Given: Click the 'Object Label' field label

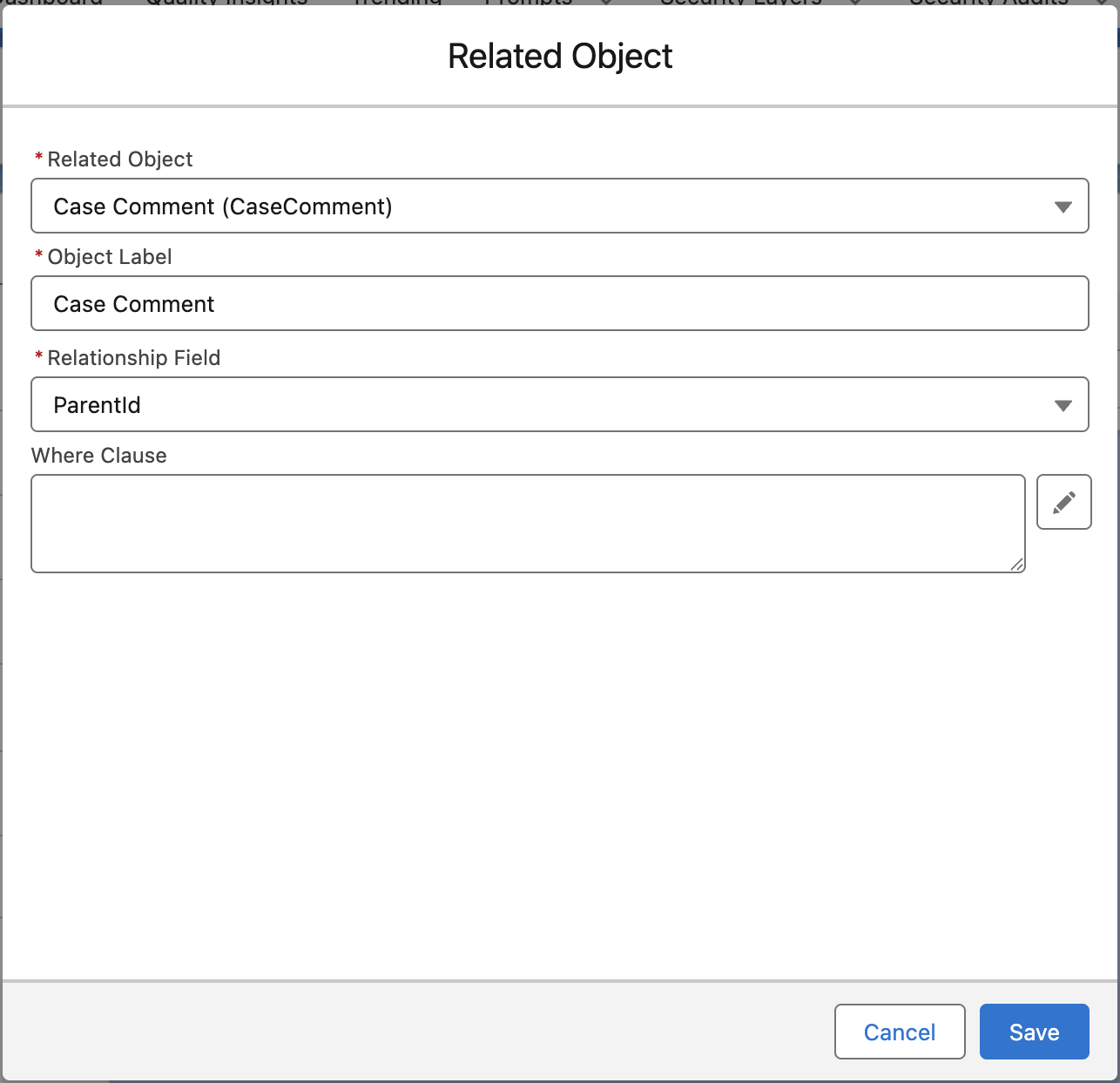Looking at the screenshot, I should pos(110,257).
